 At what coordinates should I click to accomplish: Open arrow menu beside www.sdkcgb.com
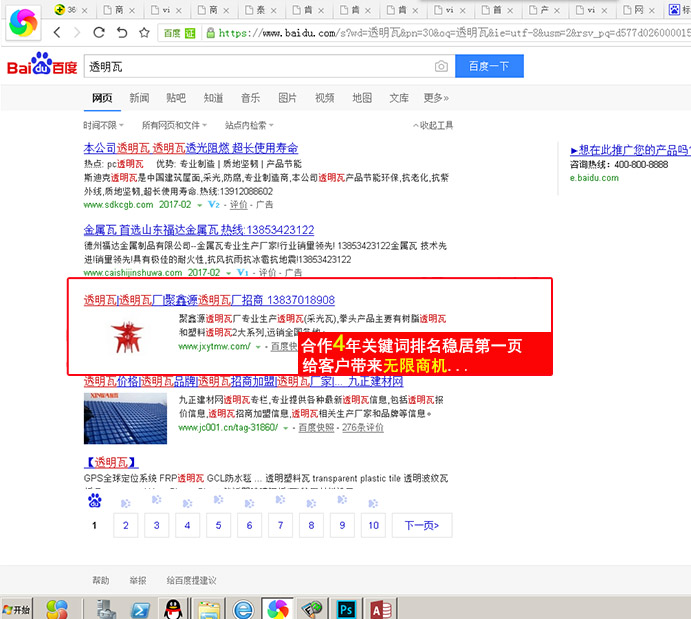click(200, 205)
